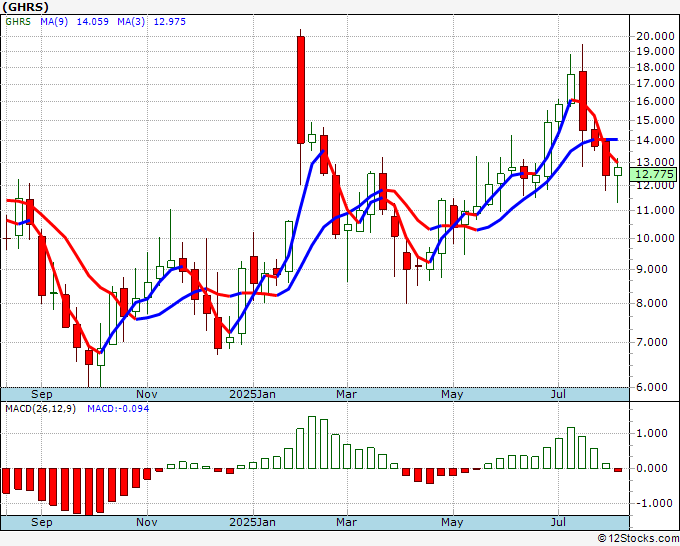This screenshot has width=680, height=546.
Task: Click the 11.000 price axis label
Action: [655, 210]
